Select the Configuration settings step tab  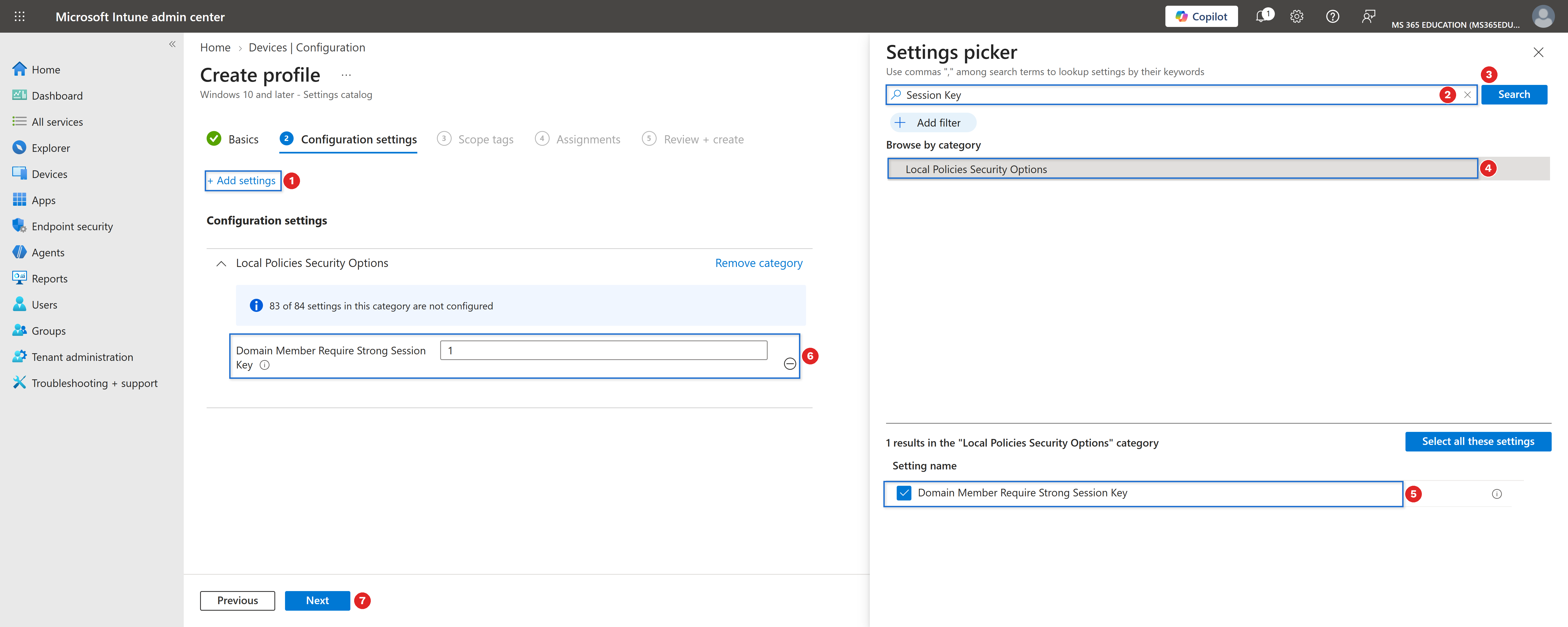click(348, 139)
